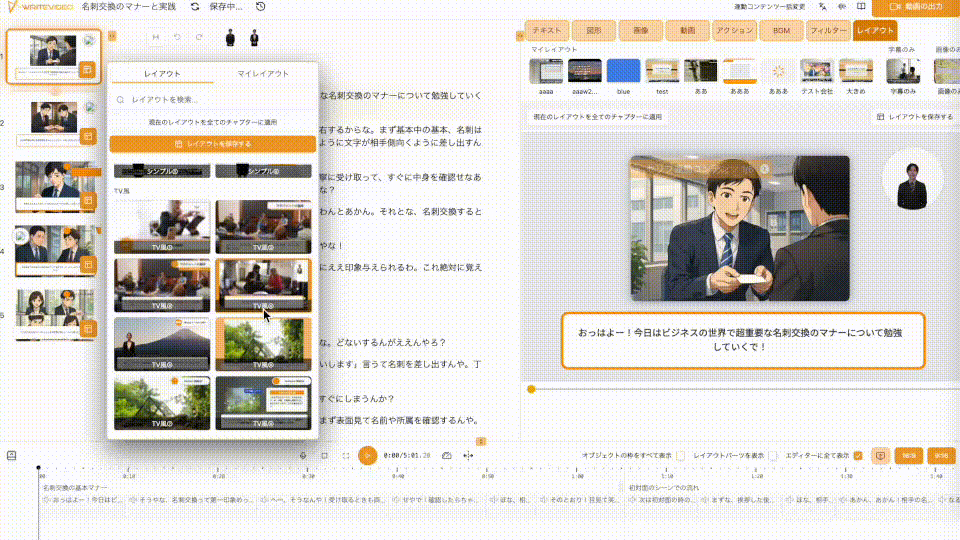The height and width of the screenshot is (540, 960).
Task: Click the orange progress slider handle under preview
Action: (x=531, y=389)
